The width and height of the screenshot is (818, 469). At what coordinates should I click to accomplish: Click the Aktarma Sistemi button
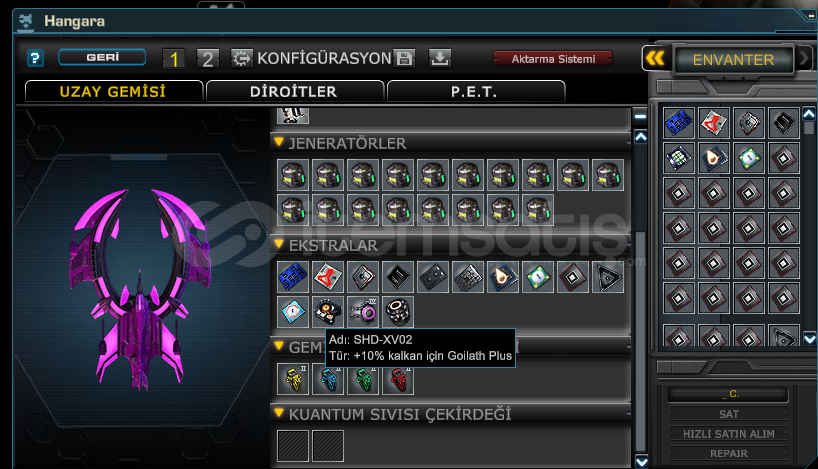tap(553, 59)
